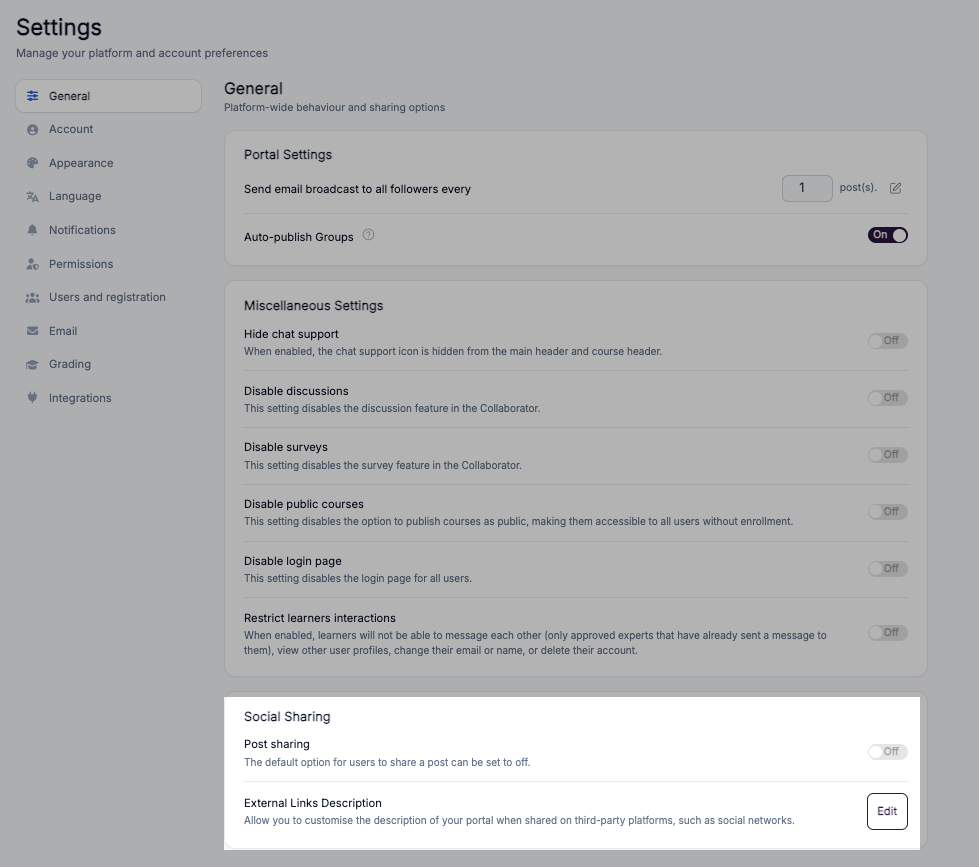This screenshot has width=979, height=867.
Task: Switch on Post sharing toggle
Action: 887,752
